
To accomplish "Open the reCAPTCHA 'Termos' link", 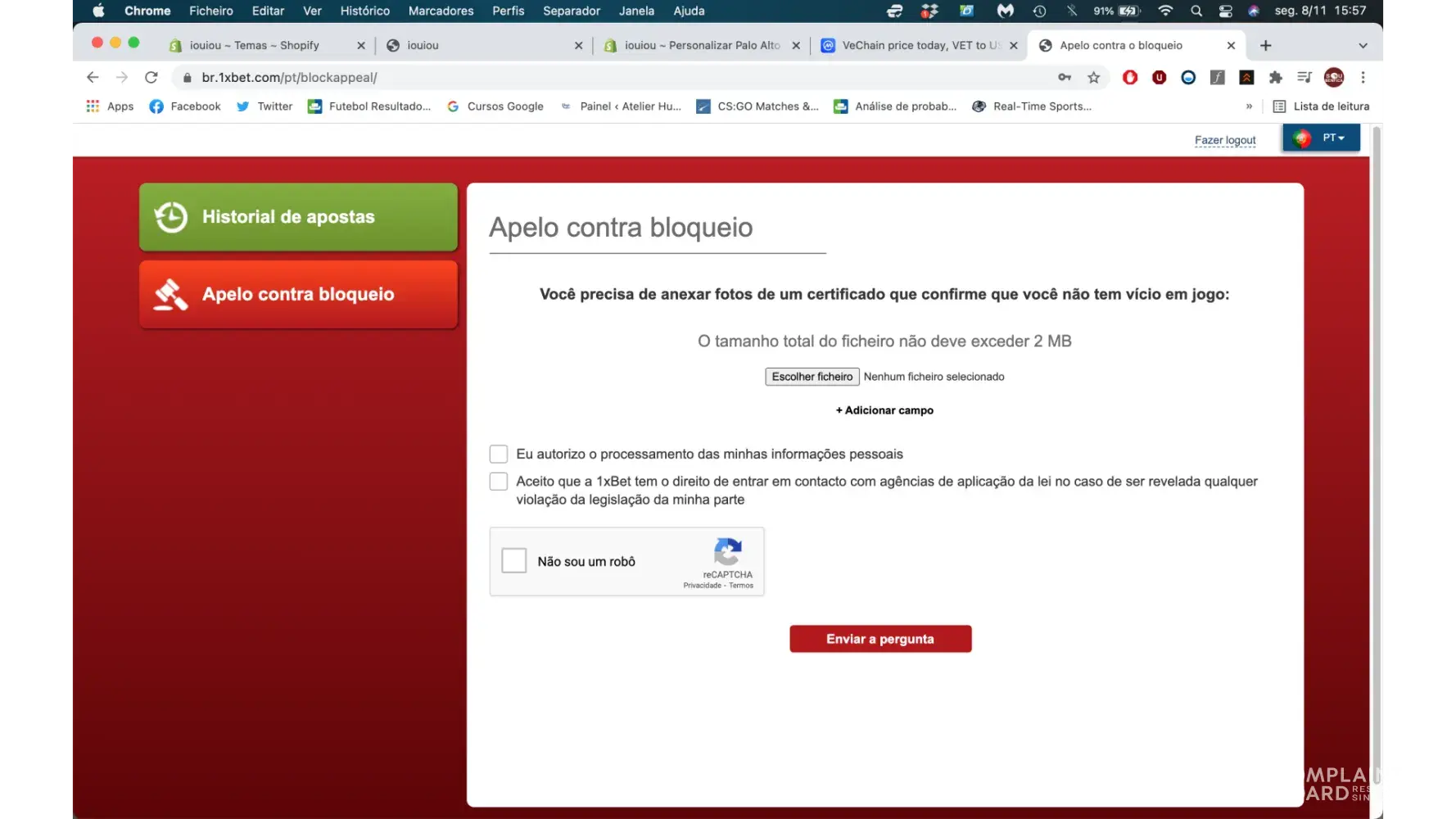I will (741, 586).
